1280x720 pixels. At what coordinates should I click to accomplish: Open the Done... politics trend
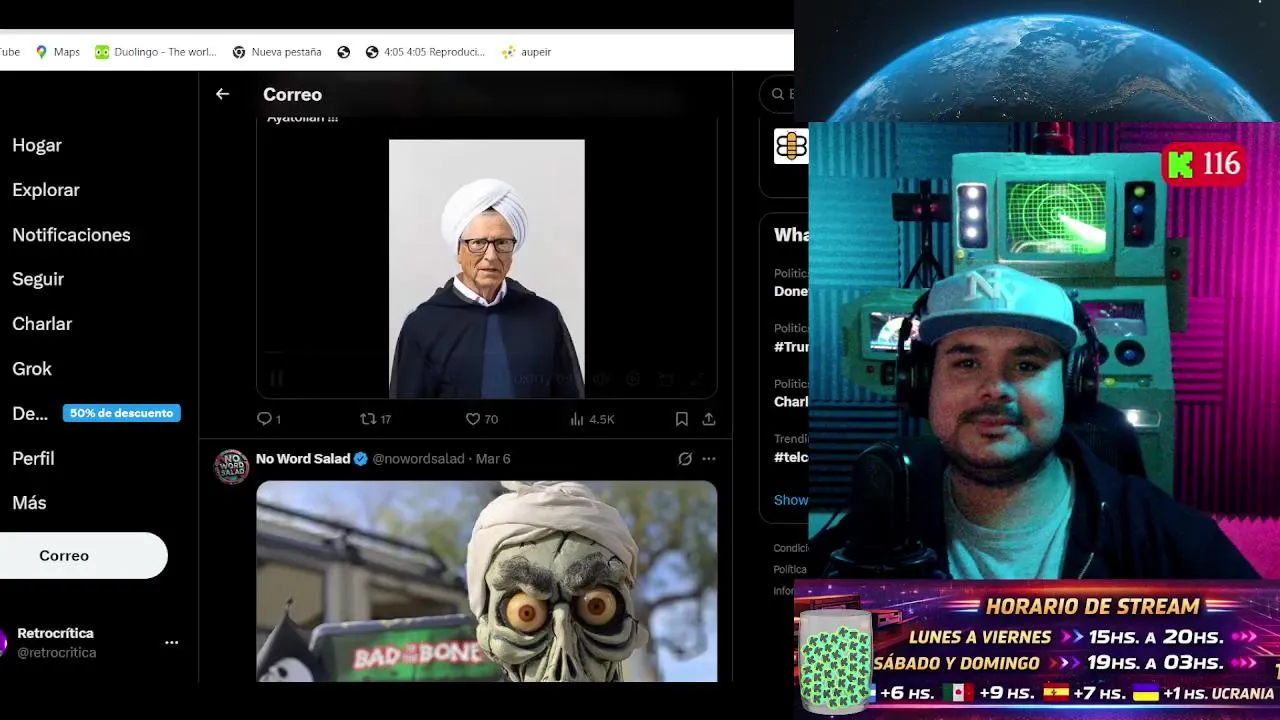[790, 291]
